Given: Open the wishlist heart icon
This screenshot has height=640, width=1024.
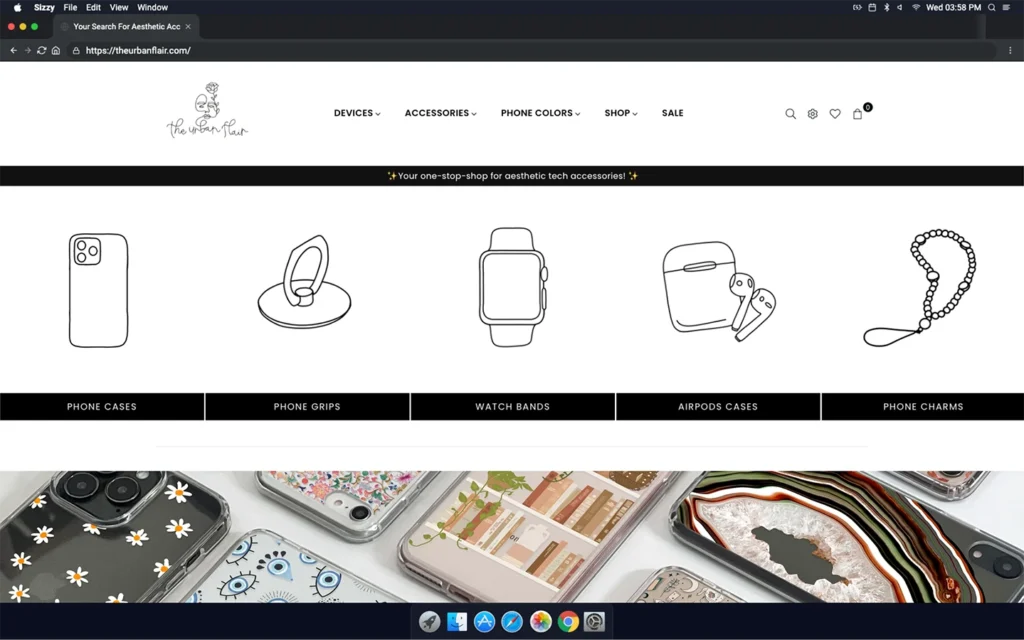Looking at the screenshot, I should point(835,114).
